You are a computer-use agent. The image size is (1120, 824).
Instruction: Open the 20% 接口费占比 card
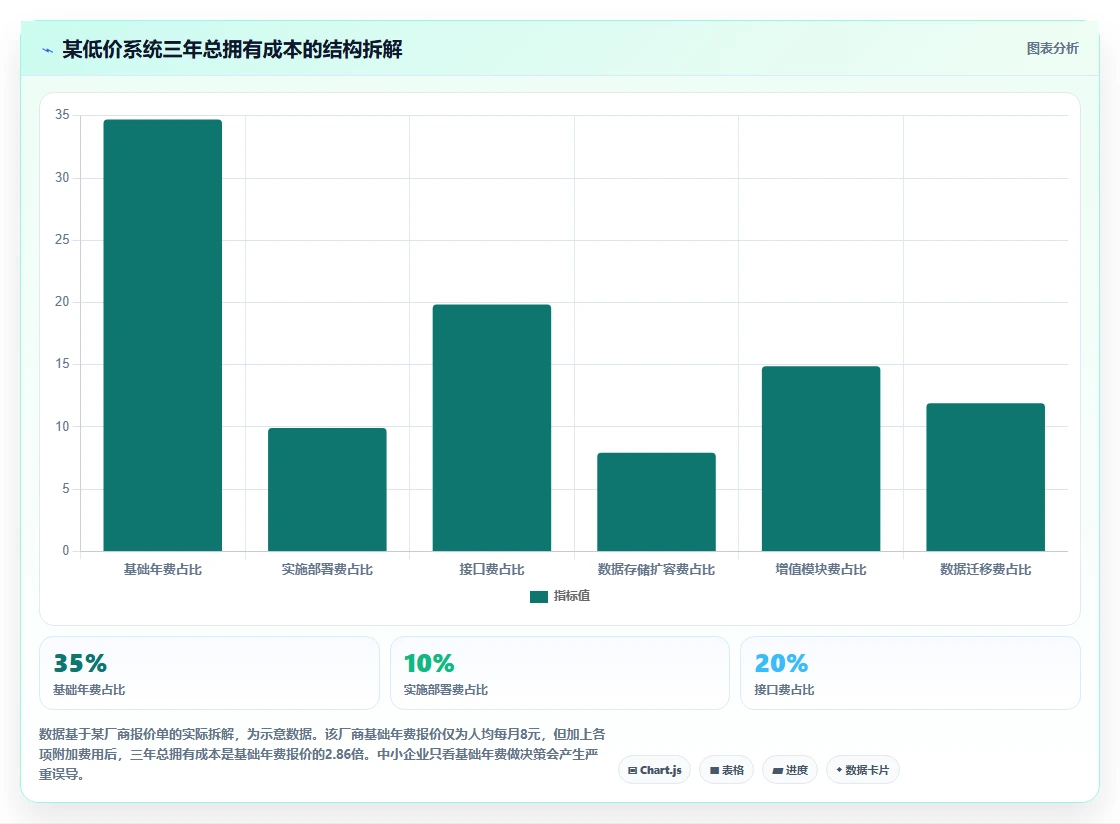tap(910, 673)
